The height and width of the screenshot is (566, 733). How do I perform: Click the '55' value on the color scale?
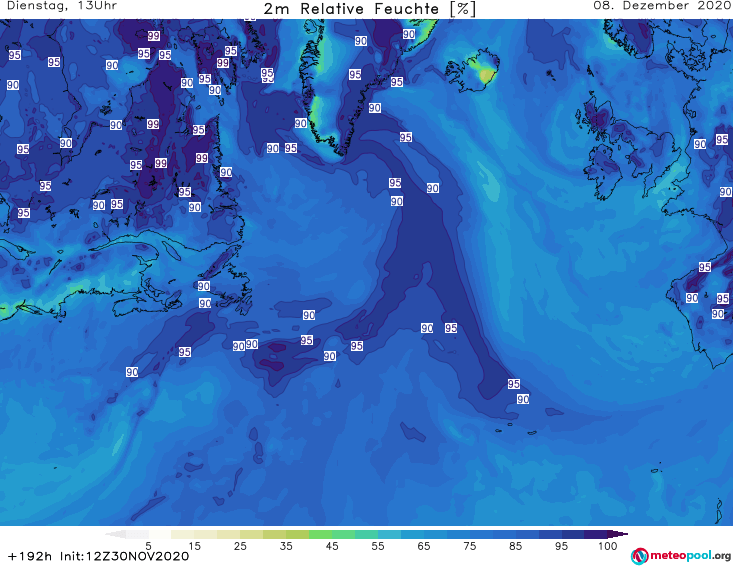tap(378, 546)
